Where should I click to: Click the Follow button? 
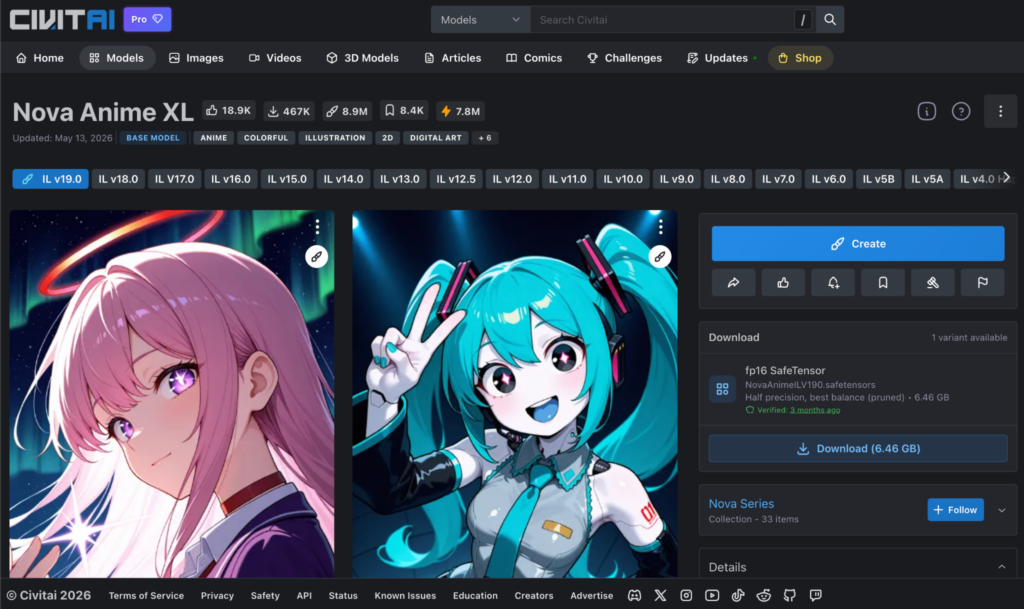955,510
